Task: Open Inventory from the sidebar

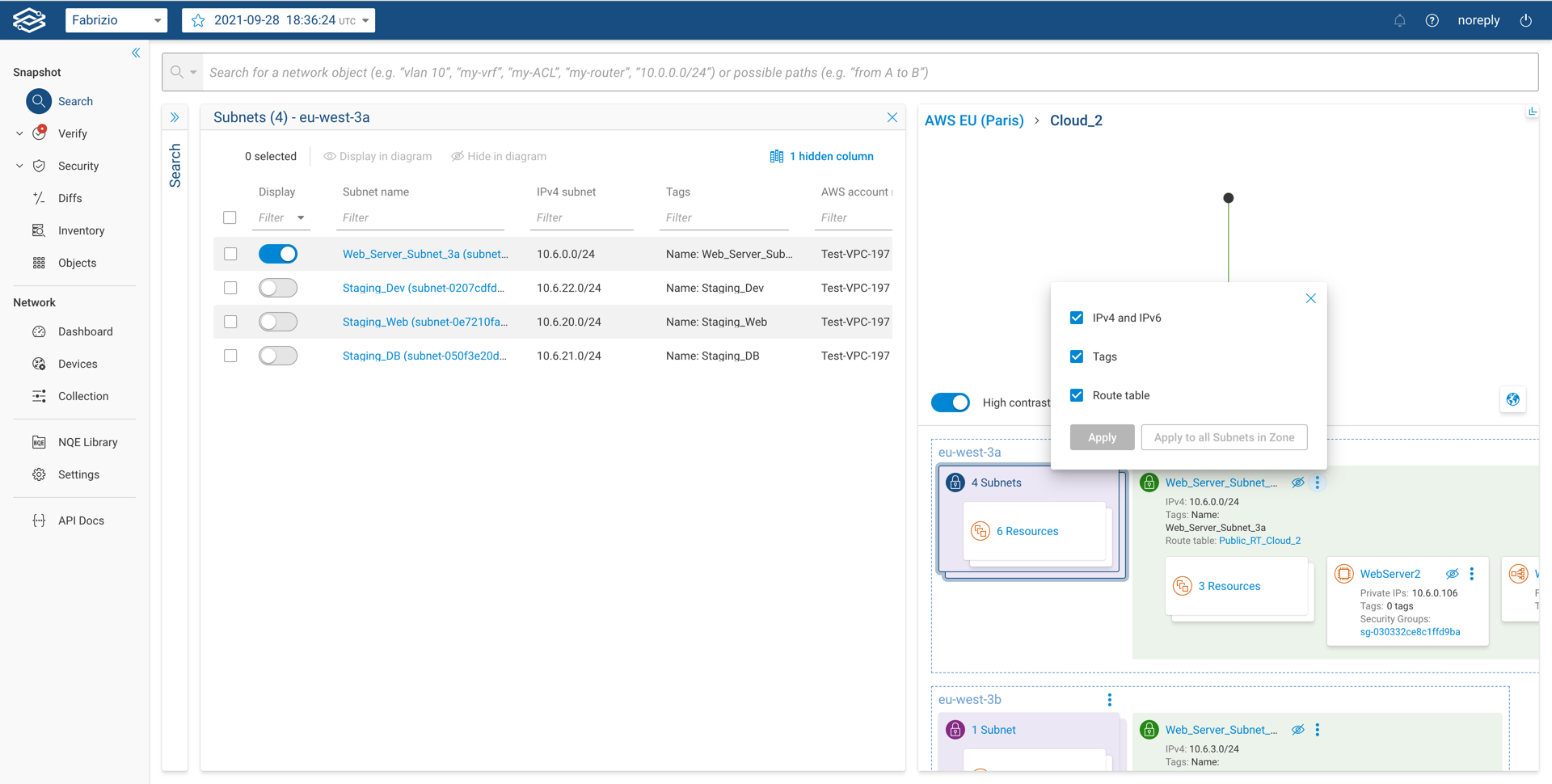Action: (x=81, y=231)
